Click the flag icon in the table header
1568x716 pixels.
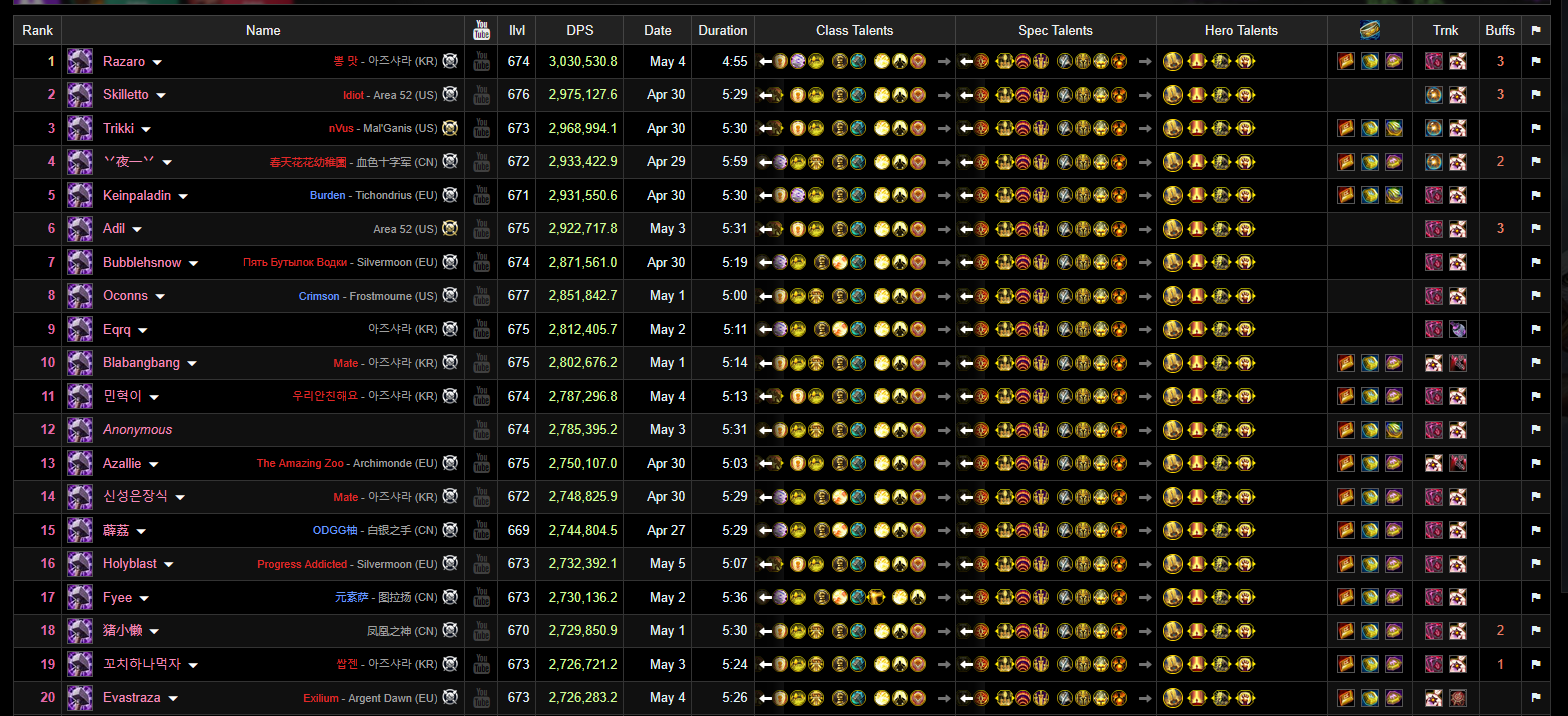1535,30
